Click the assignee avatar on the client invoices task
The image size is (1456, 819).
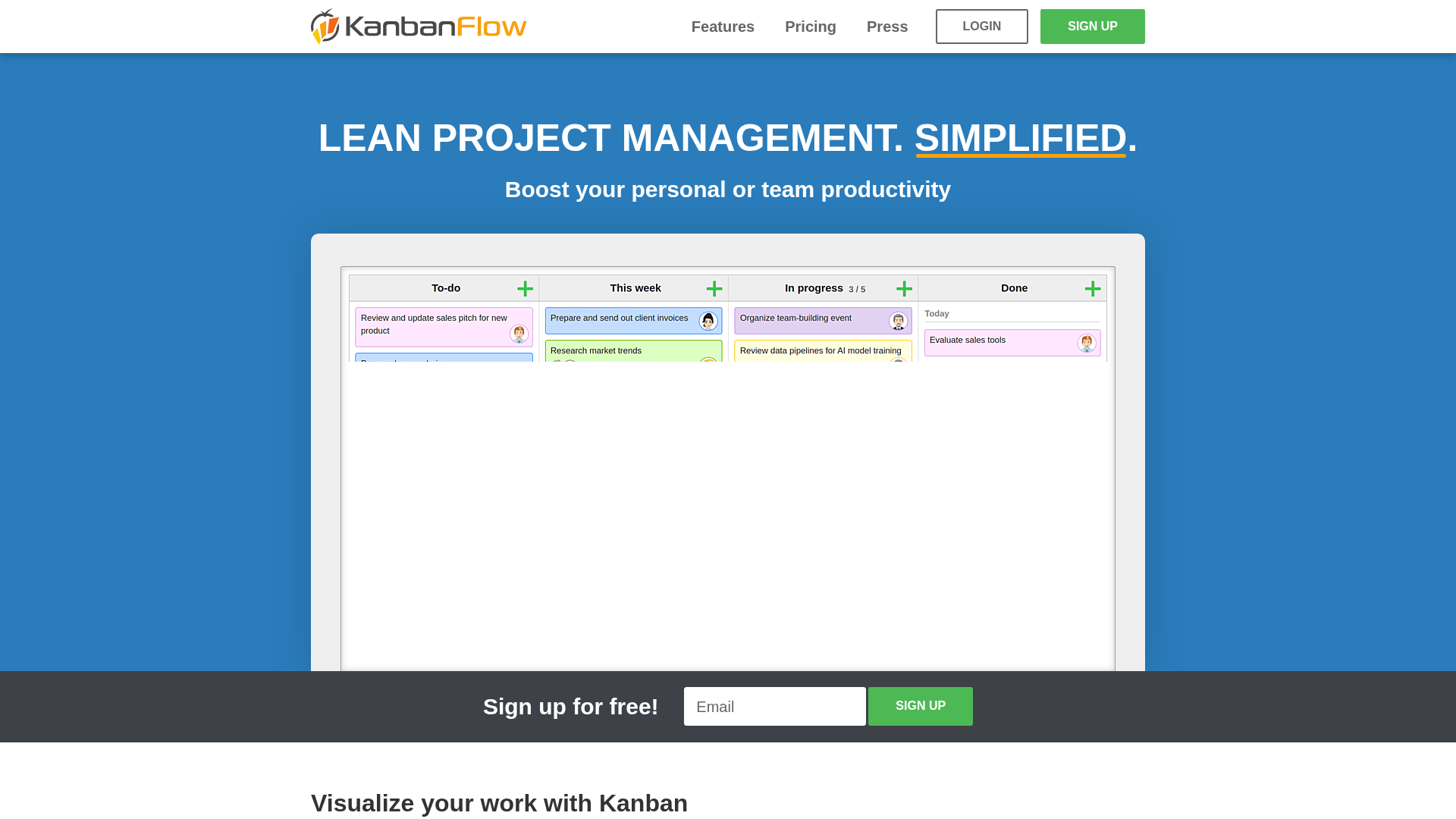point(708,321)
